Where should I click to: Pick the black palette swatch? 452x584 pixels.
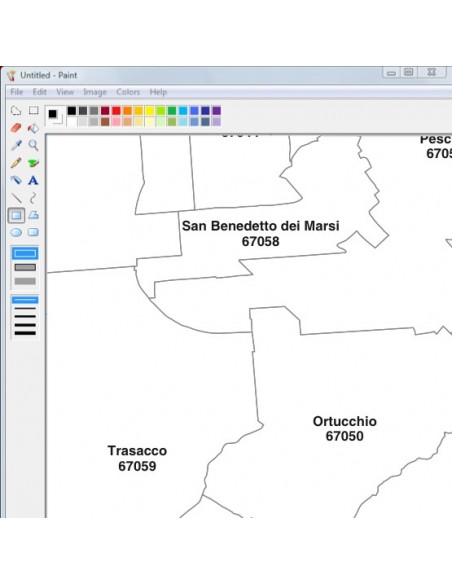pos(71,111)
